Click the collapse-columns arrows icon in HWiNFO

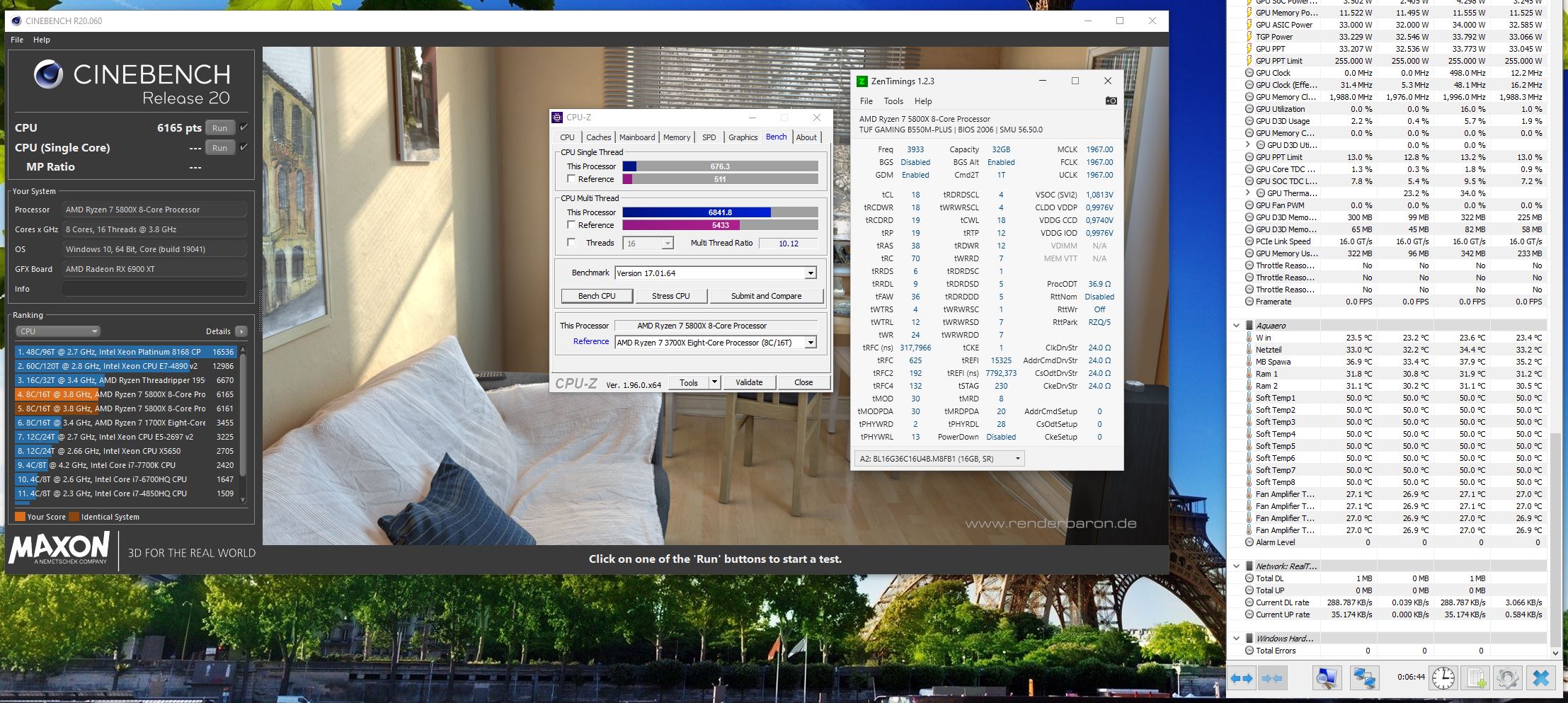[x=1272, y=679]
